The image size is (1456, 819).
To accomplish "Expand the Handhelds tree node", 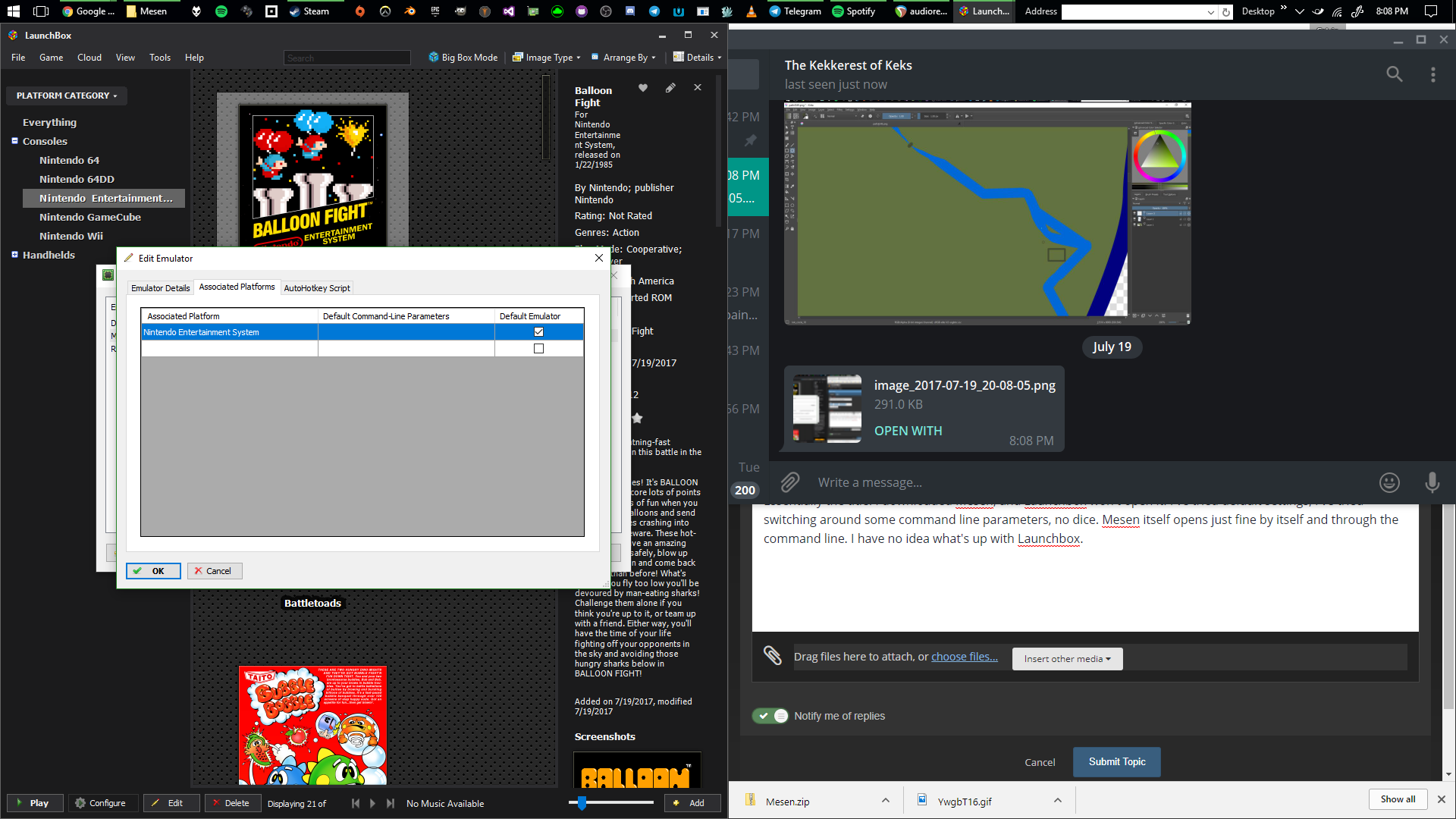I will [14, 255].
